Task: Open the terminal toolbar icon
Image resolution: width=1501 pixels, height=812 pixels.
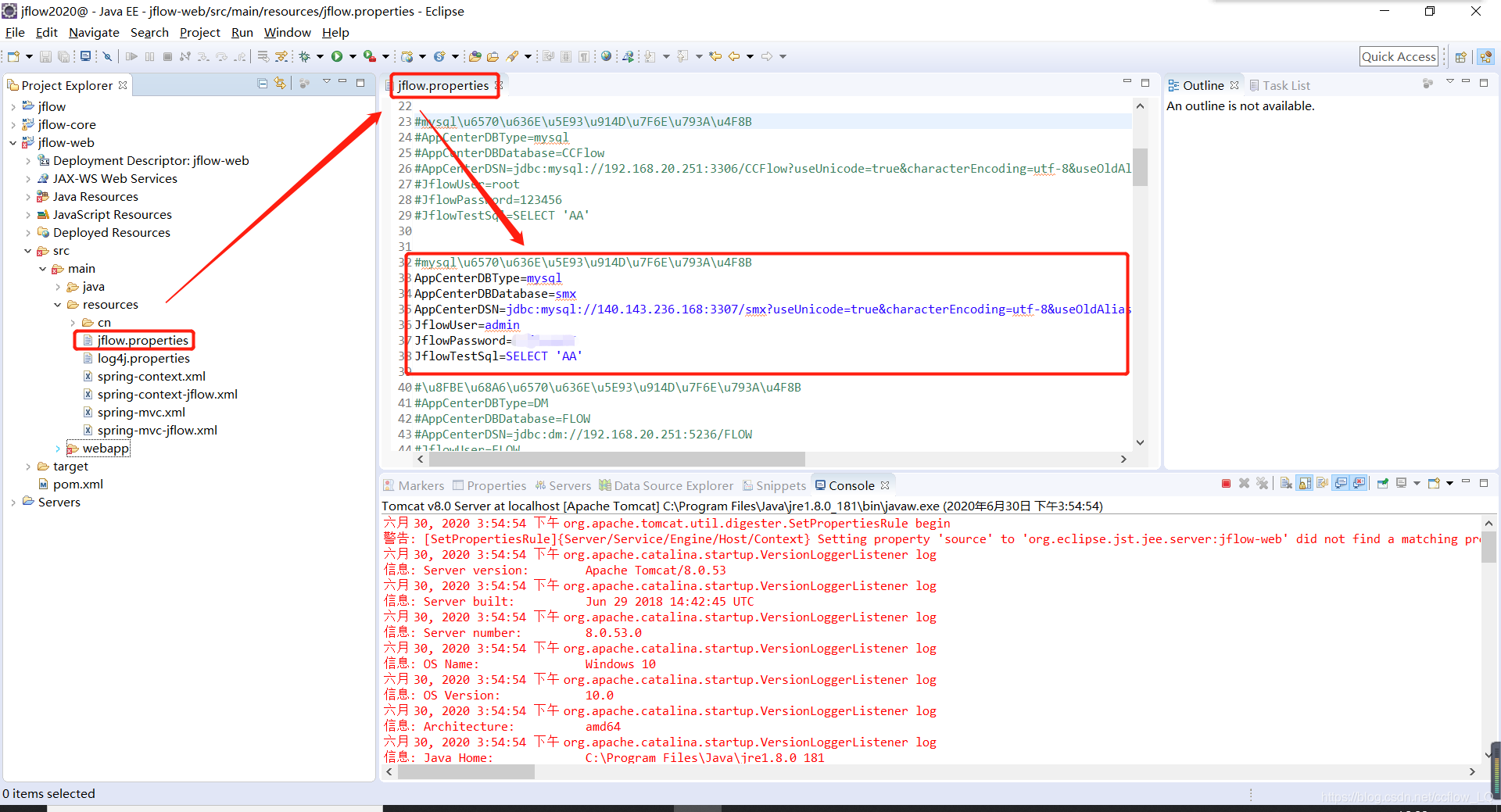Action: pos(86,56)
